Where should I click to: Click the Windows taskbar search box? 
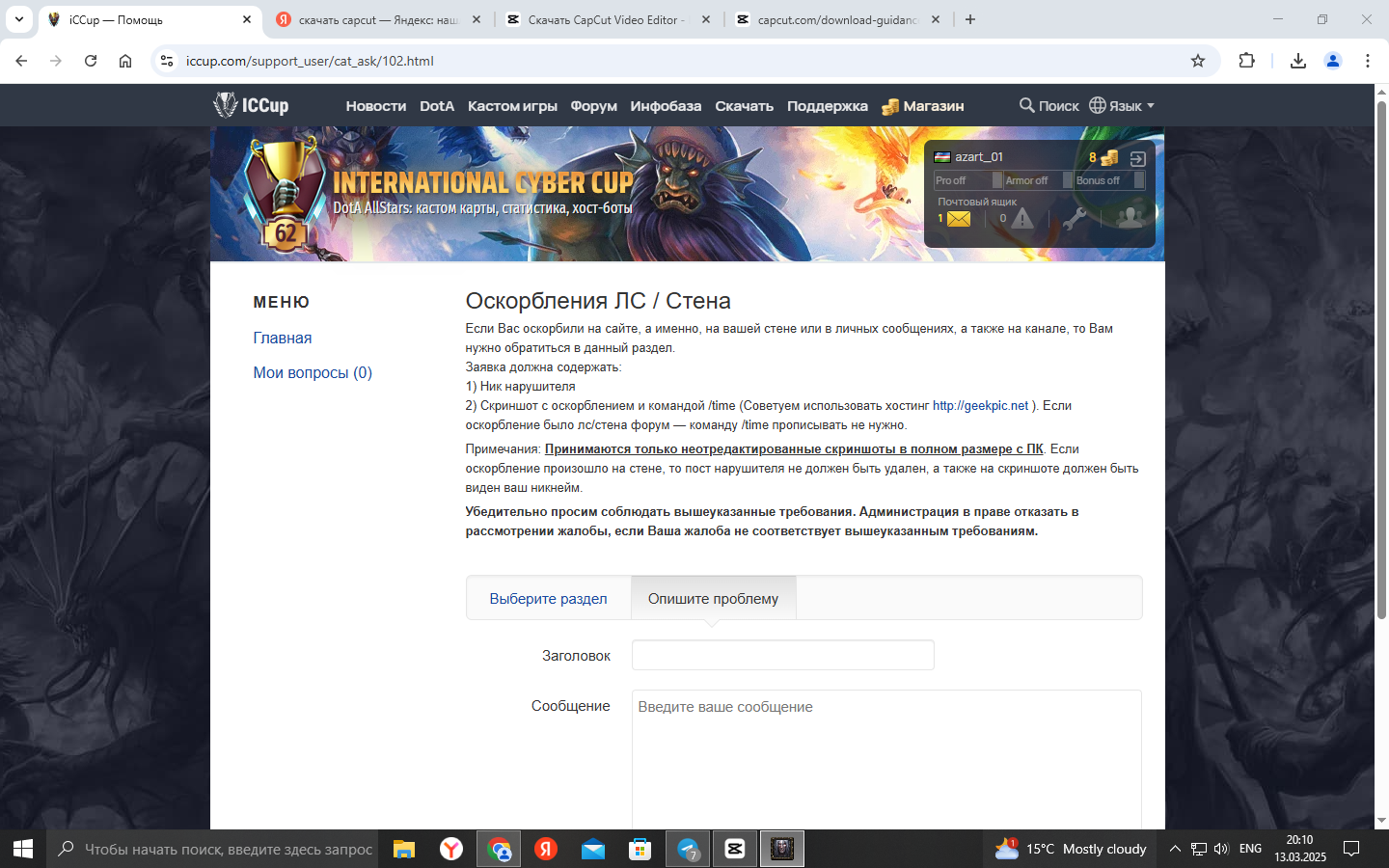213,849
